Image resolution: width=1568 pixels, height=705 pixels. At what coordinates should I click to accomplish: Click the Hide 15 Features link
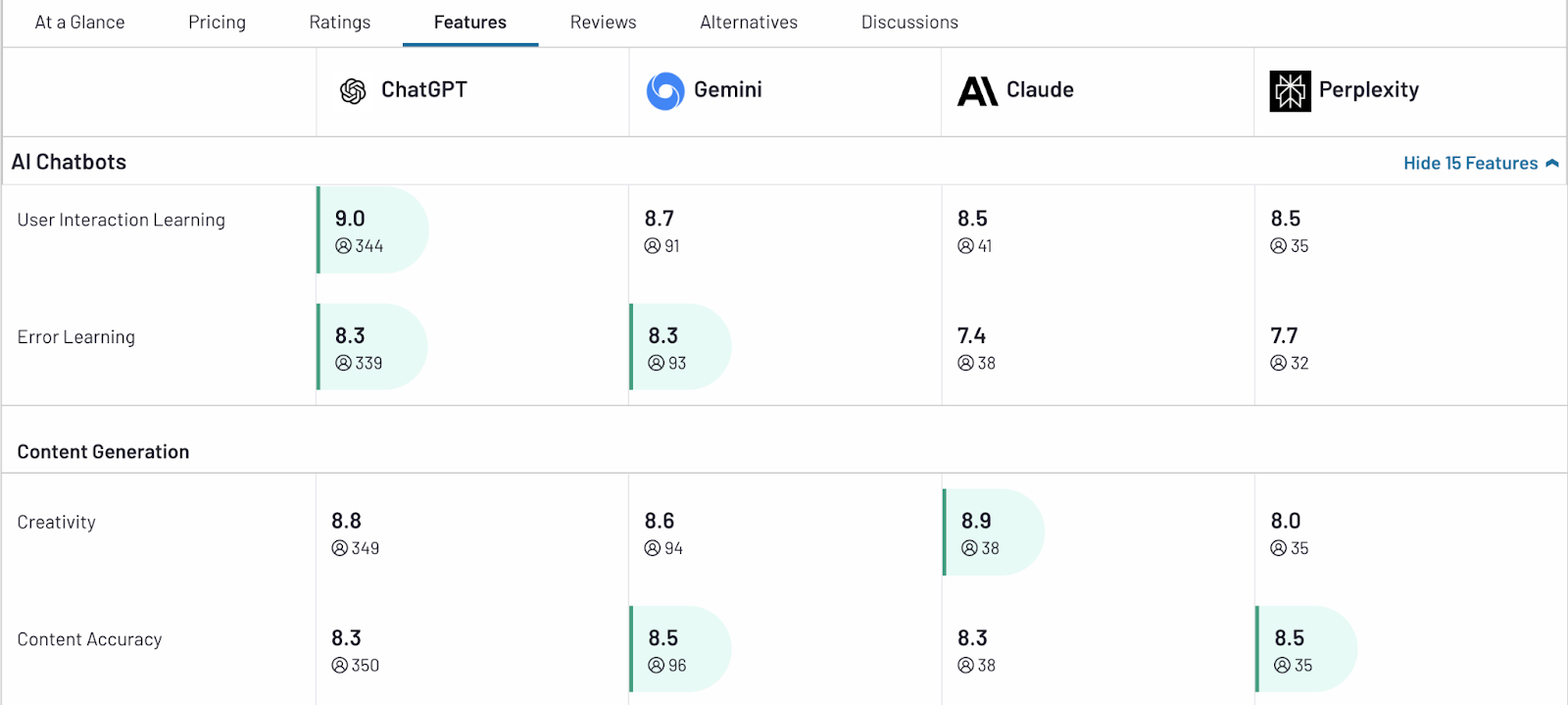click(x=1470, y=163)
